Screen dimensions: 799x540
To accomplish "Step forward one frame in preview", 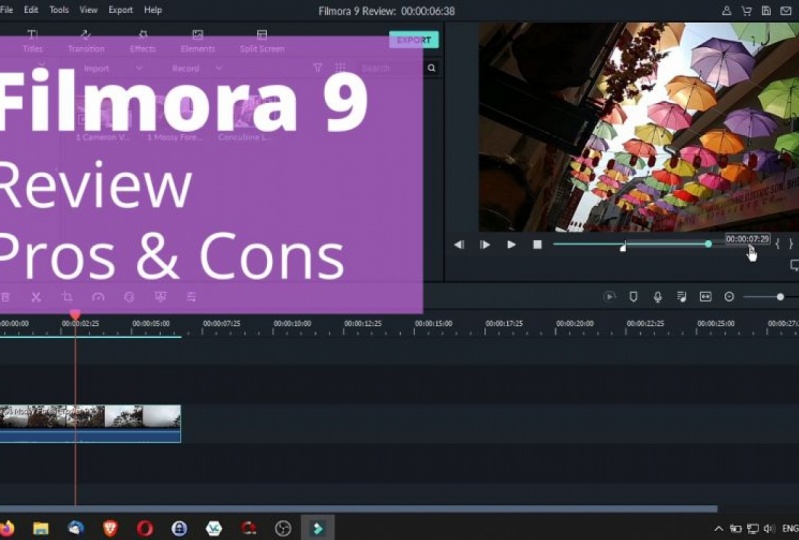I will pos(485,245).
